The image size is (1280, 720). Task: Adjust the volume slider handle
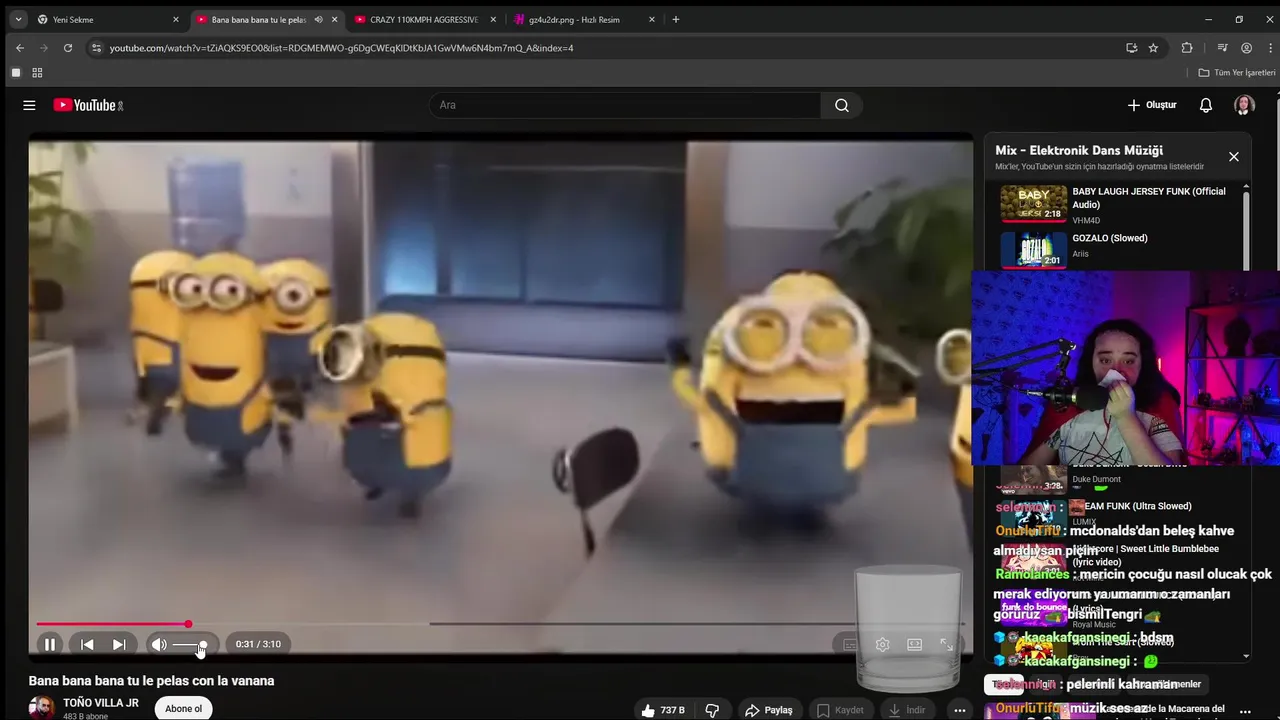coord(203,645)
